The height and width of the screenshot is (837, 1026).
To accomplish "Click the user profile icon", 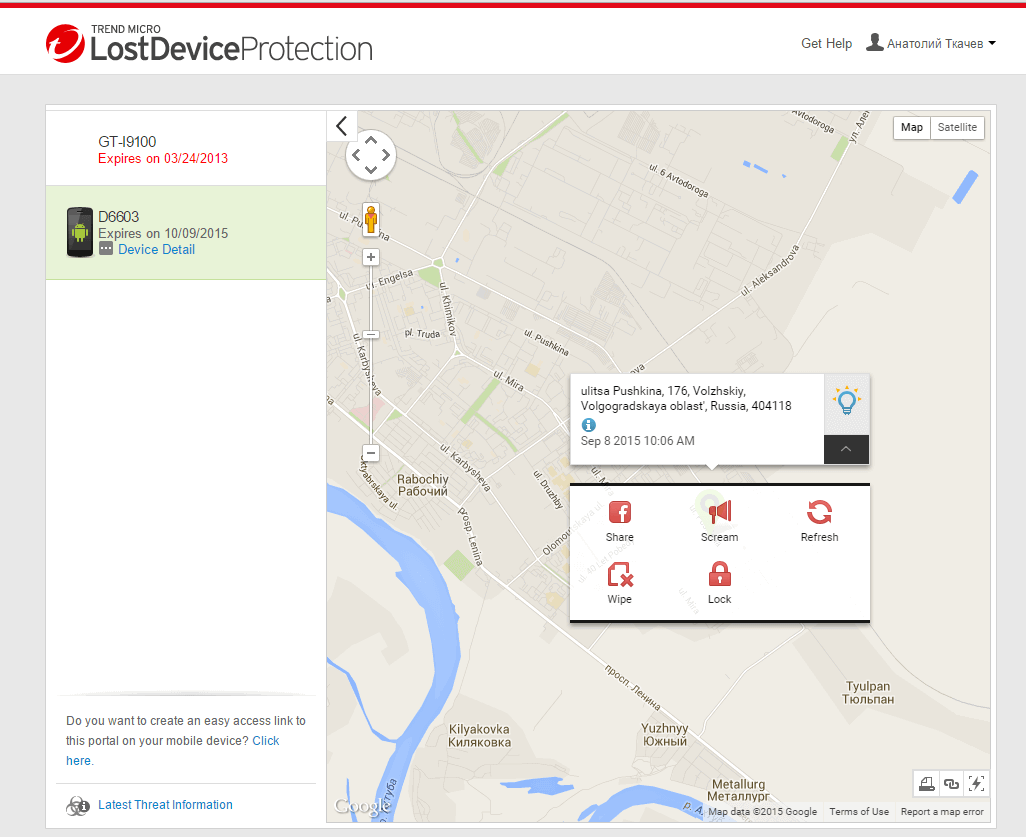I will 874,42.
